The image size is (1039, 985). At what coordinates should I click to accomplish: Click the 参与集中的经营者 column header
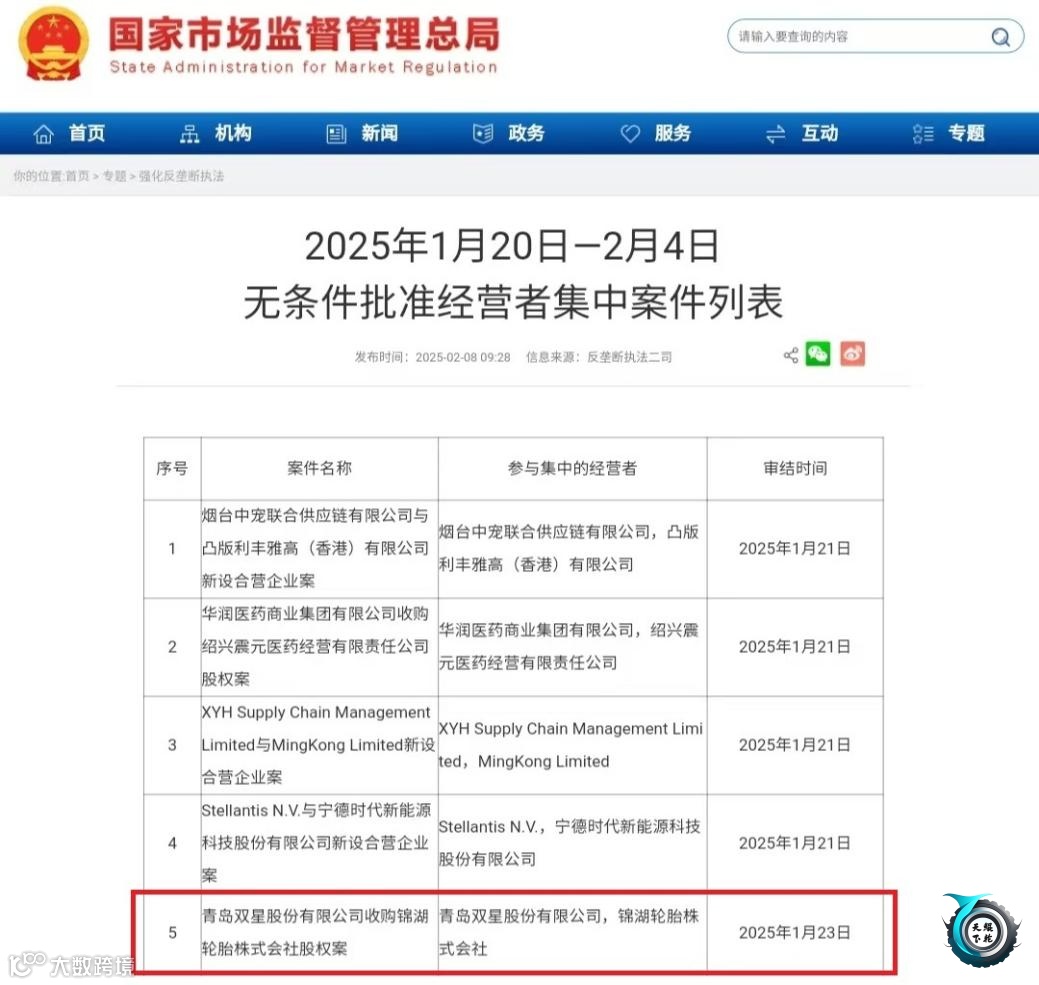click(573, 468)
